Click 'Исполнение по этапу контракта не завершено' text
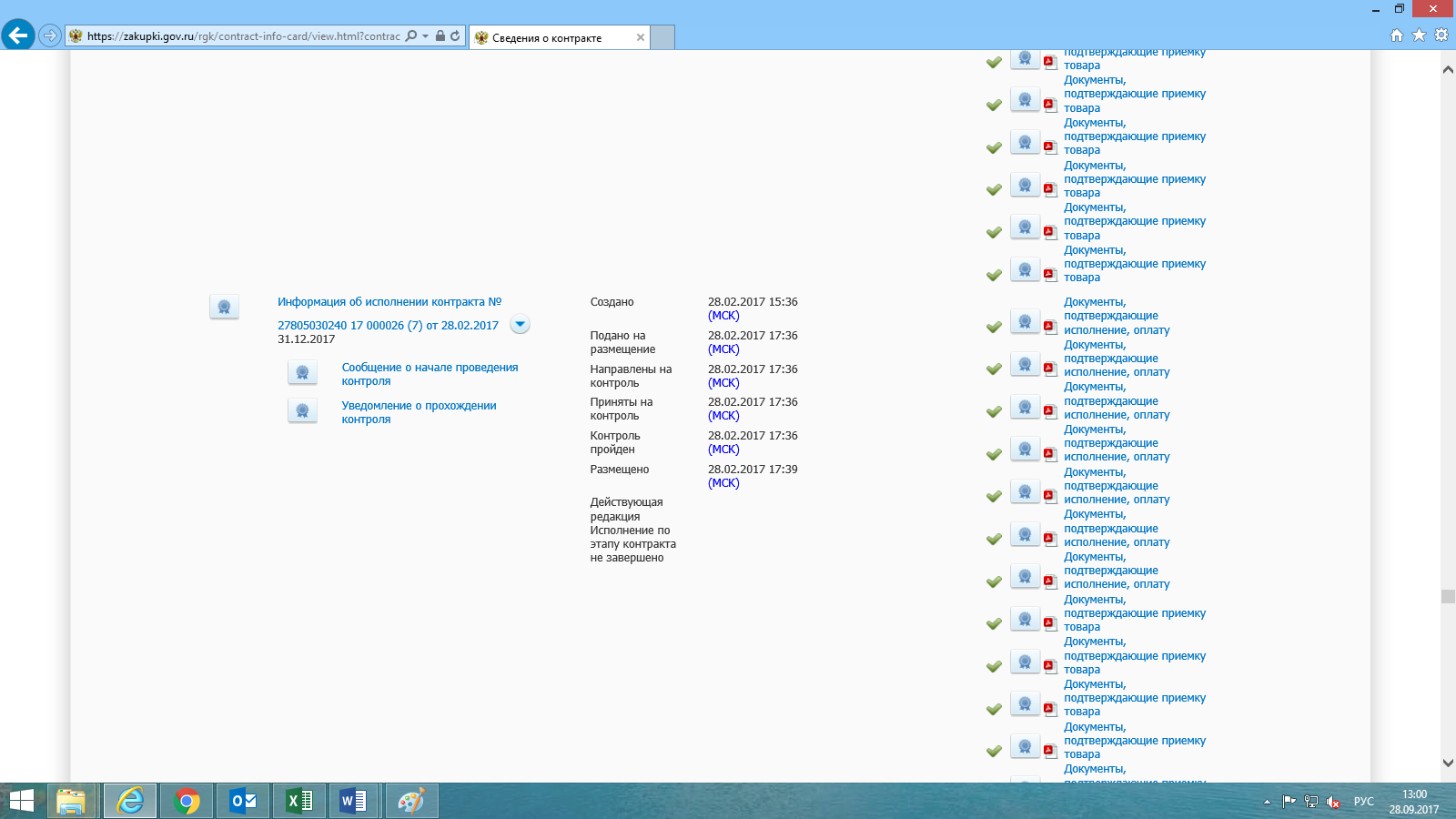This screenshot has width=1456, height=819. [633, 544]
